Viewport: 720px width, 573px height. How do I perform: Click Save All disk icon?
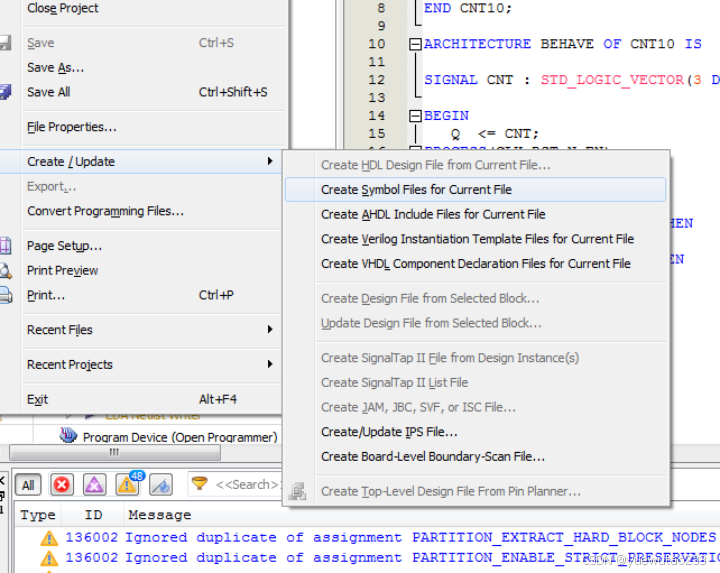[5, 92]
